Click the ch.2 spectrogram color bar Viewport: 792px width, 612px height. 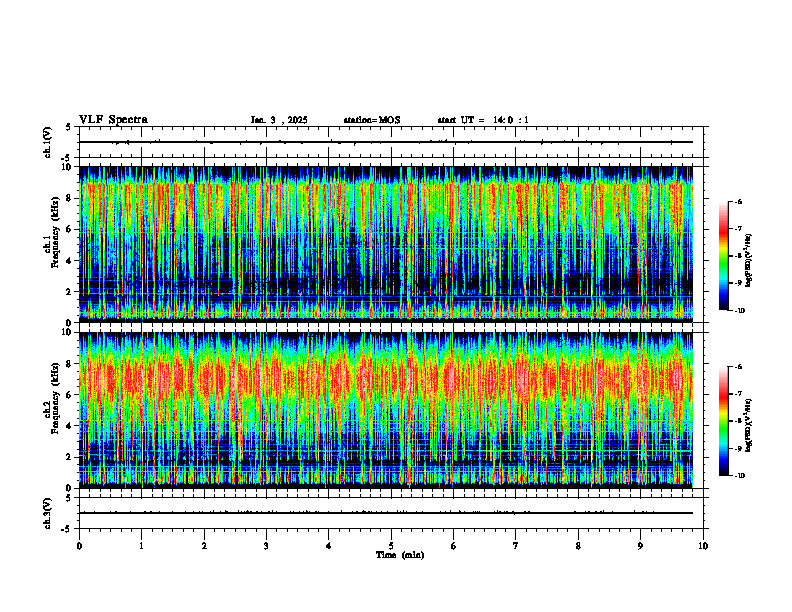click(x=723, y=421)
